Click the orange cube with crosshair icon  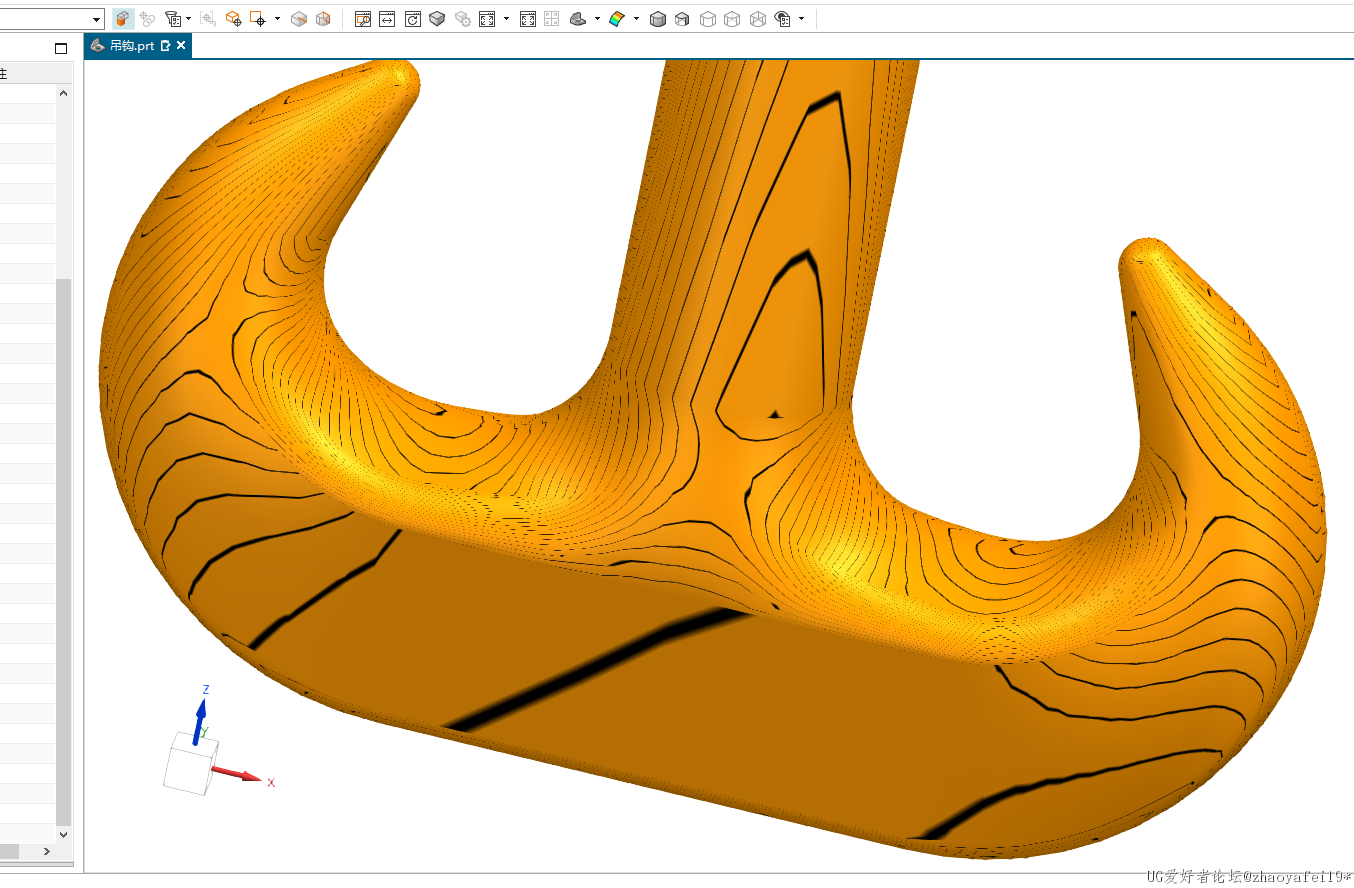pos(233,18)
